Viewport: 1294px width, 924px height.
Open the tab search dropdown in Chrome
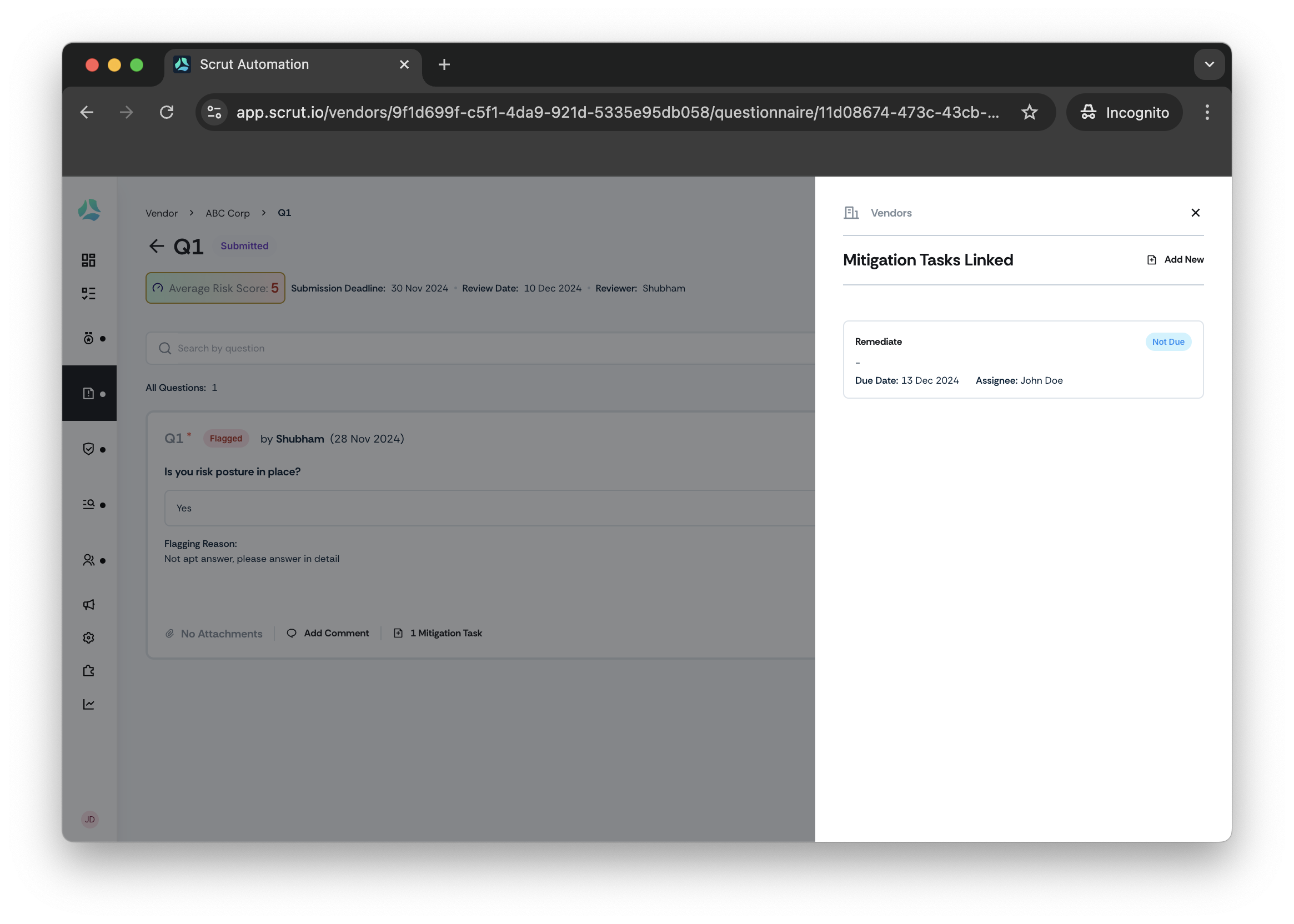[x=1209, y=64]
